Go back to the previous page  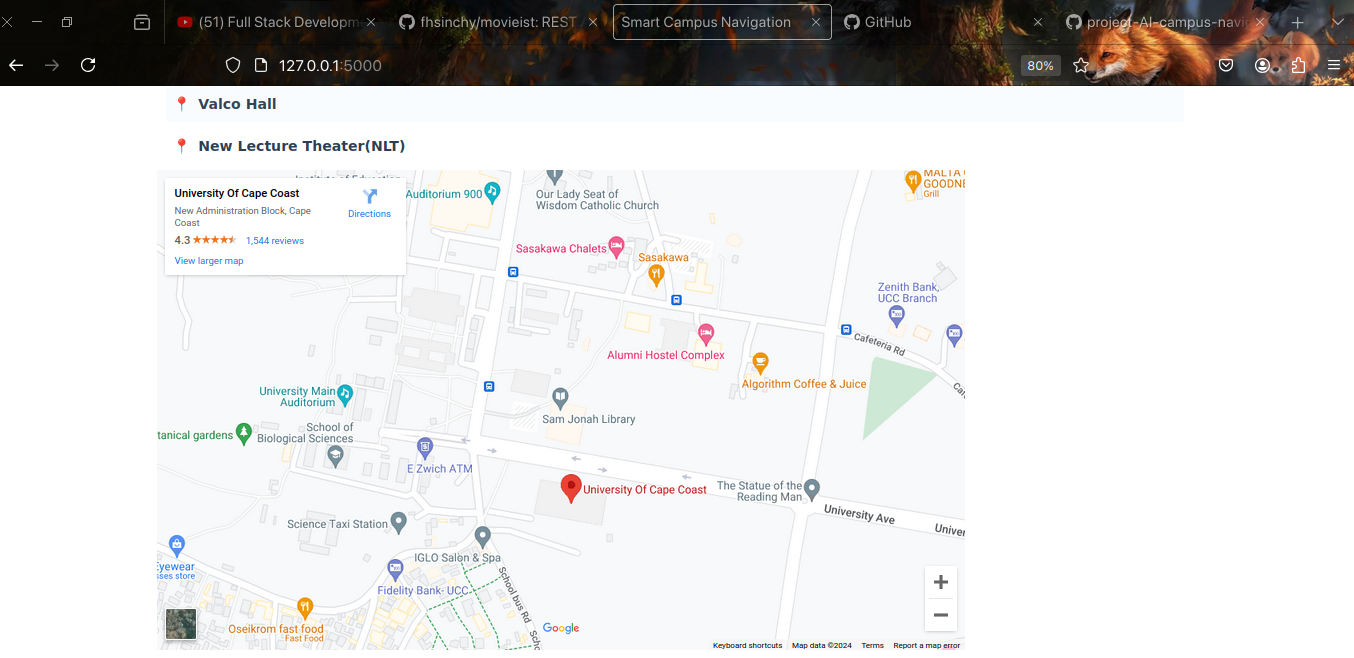pyautogui.click(x=16, y=65)
